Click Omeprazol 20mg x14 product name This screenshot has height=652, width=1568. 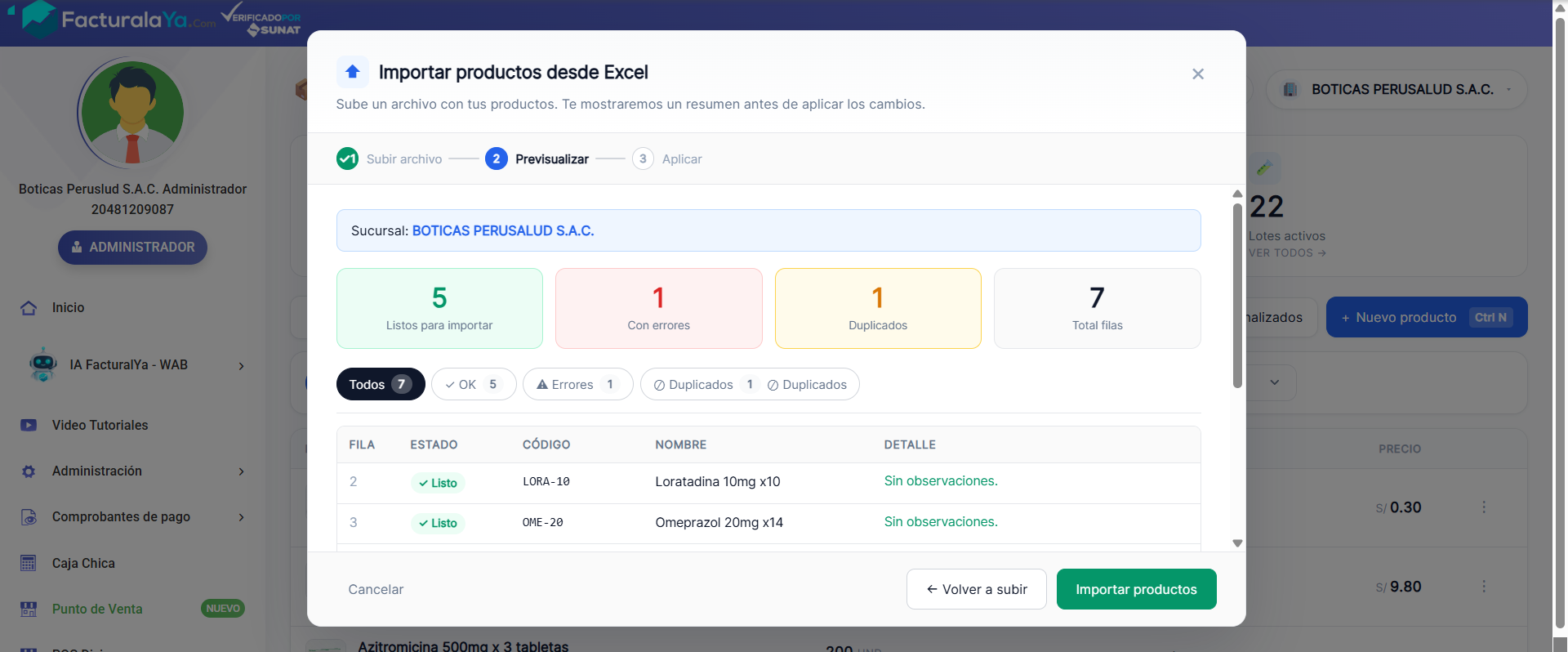coord(719,523)
